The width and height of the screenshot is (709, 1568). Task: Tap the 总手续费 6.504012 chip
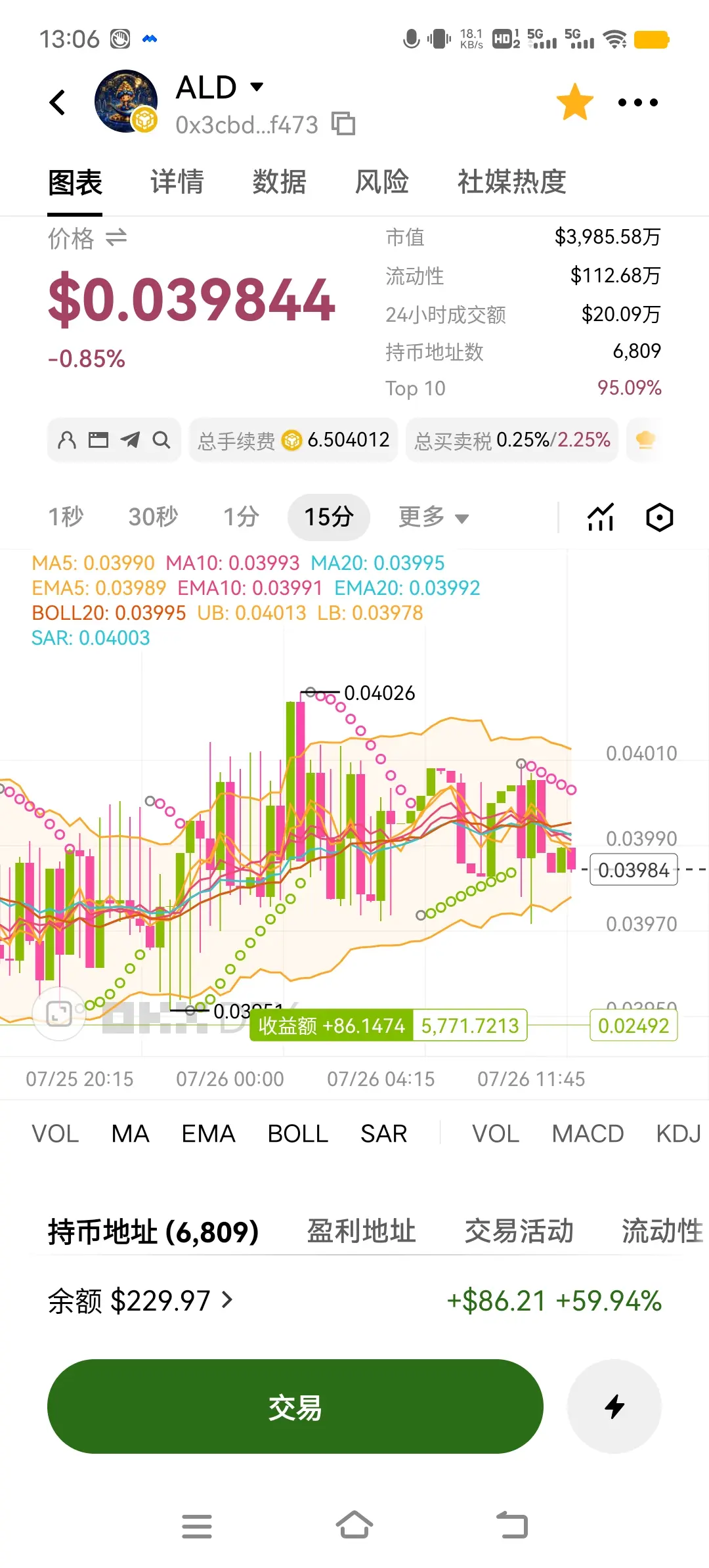tap(293, 440)
